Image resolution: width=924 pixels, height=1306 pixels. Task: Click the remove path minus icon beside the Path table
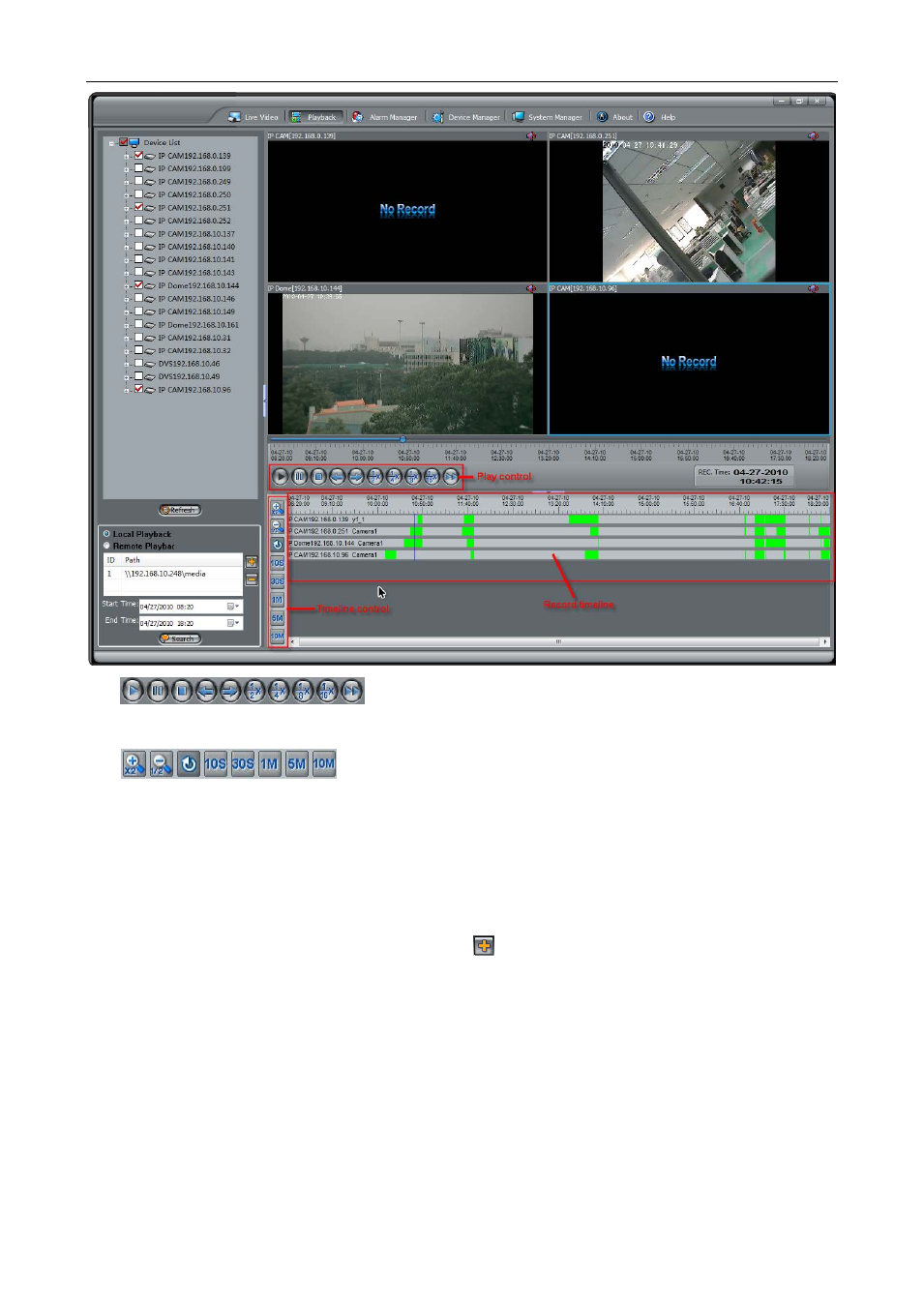pos(252,579)
